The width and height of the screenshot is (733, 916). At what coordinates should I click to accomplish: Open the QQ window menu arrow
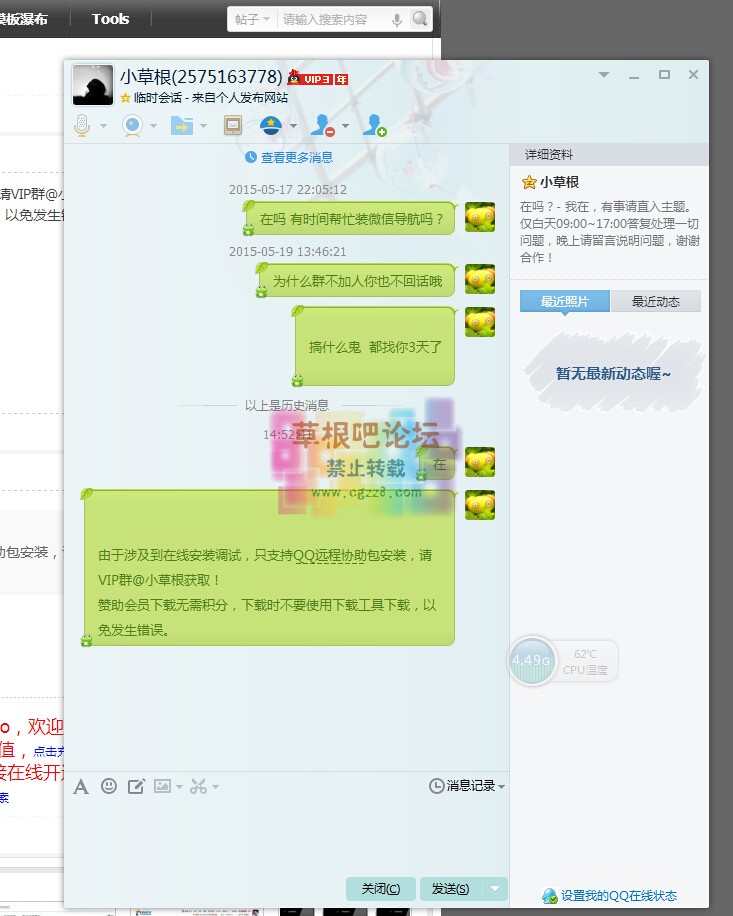pos(604,75)
